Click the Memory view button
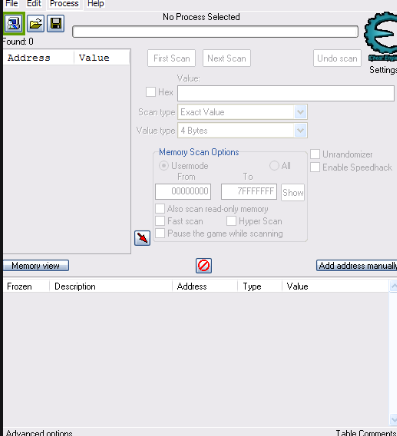Screen dimensions: 397x436 [x=36, y=266]
